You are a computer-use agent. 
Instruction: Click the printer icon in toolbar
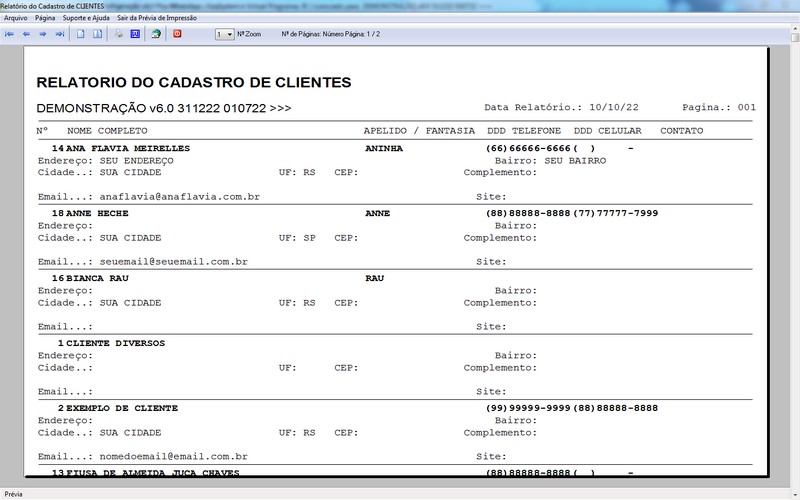click(x=118, y=34)
